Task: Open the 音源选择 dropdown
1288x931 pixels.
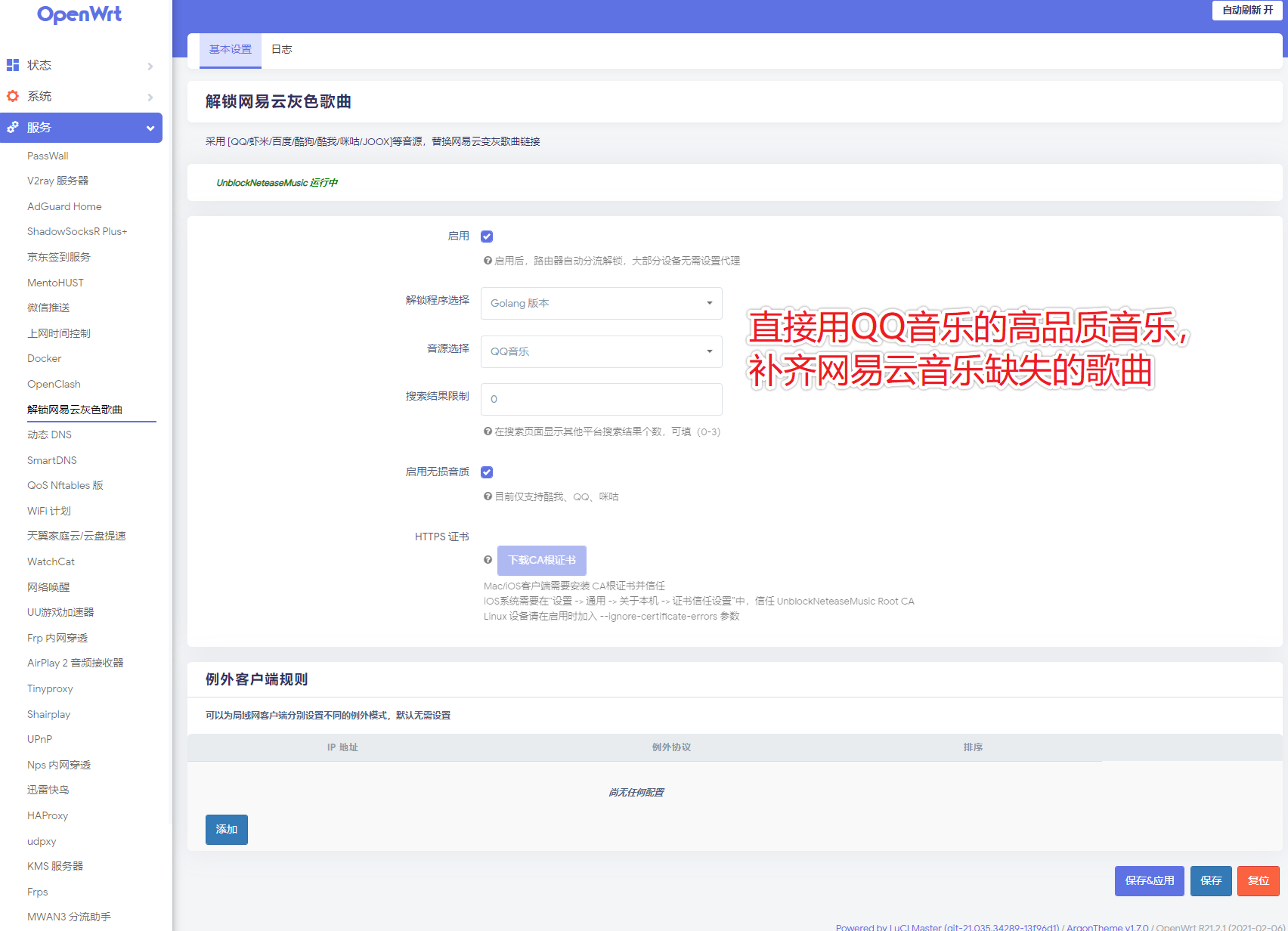Action: 602,351
